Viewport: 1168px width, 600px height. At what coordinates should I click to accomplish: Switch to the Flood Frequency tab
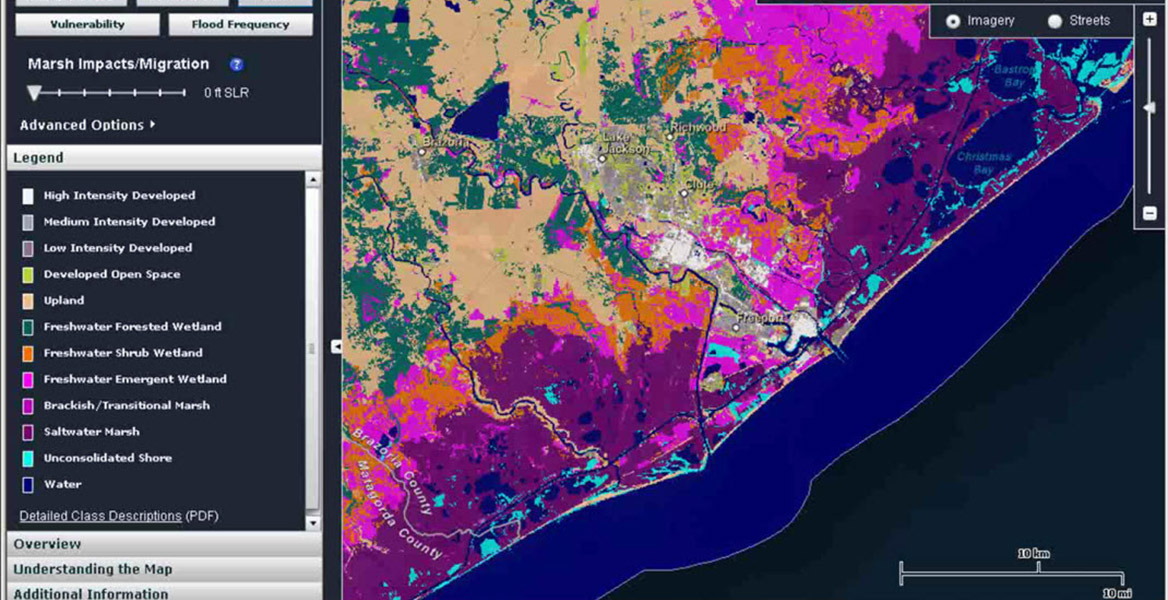(x=240, y=24)
